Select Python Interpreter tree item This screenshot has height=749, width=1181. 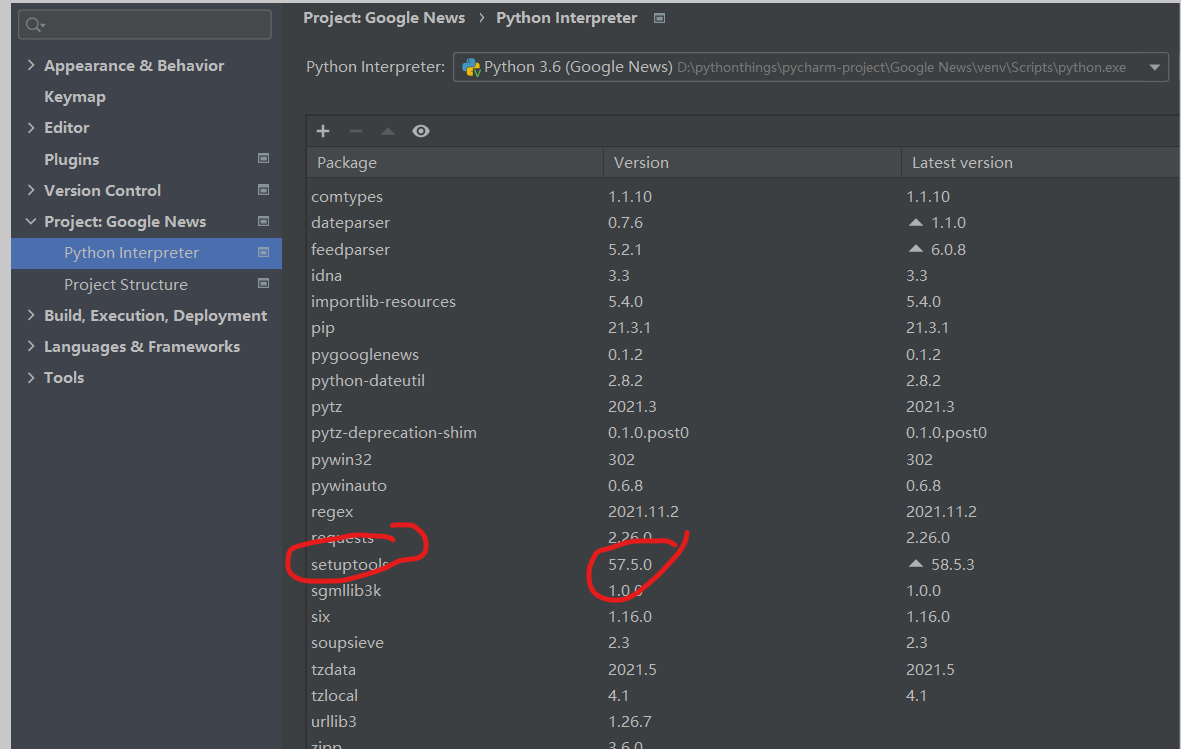[146, 253]
